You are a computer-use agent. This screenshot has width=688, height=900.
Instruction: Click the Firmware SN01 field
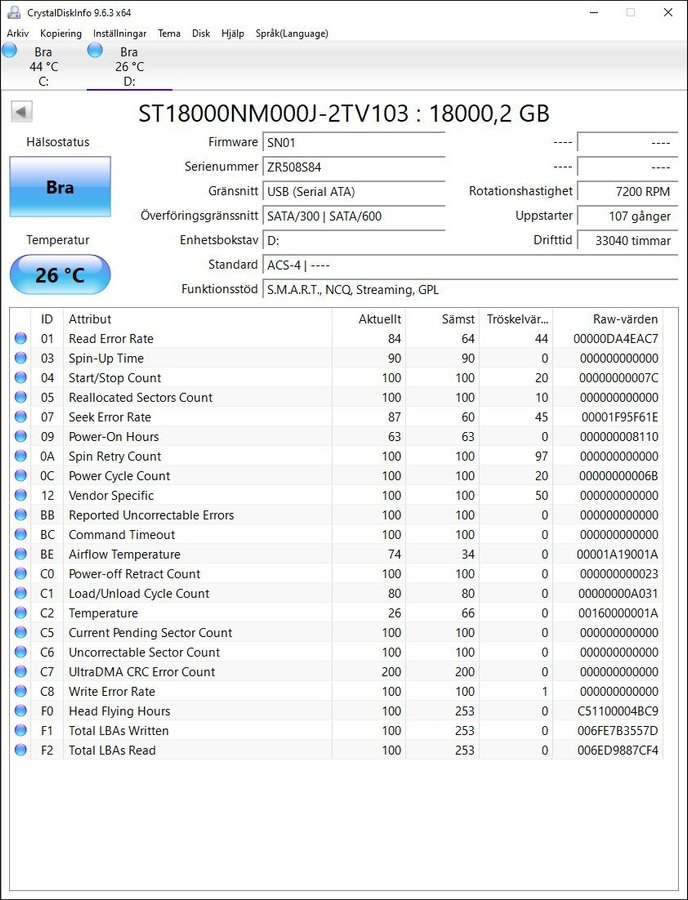tap(353, 143)
